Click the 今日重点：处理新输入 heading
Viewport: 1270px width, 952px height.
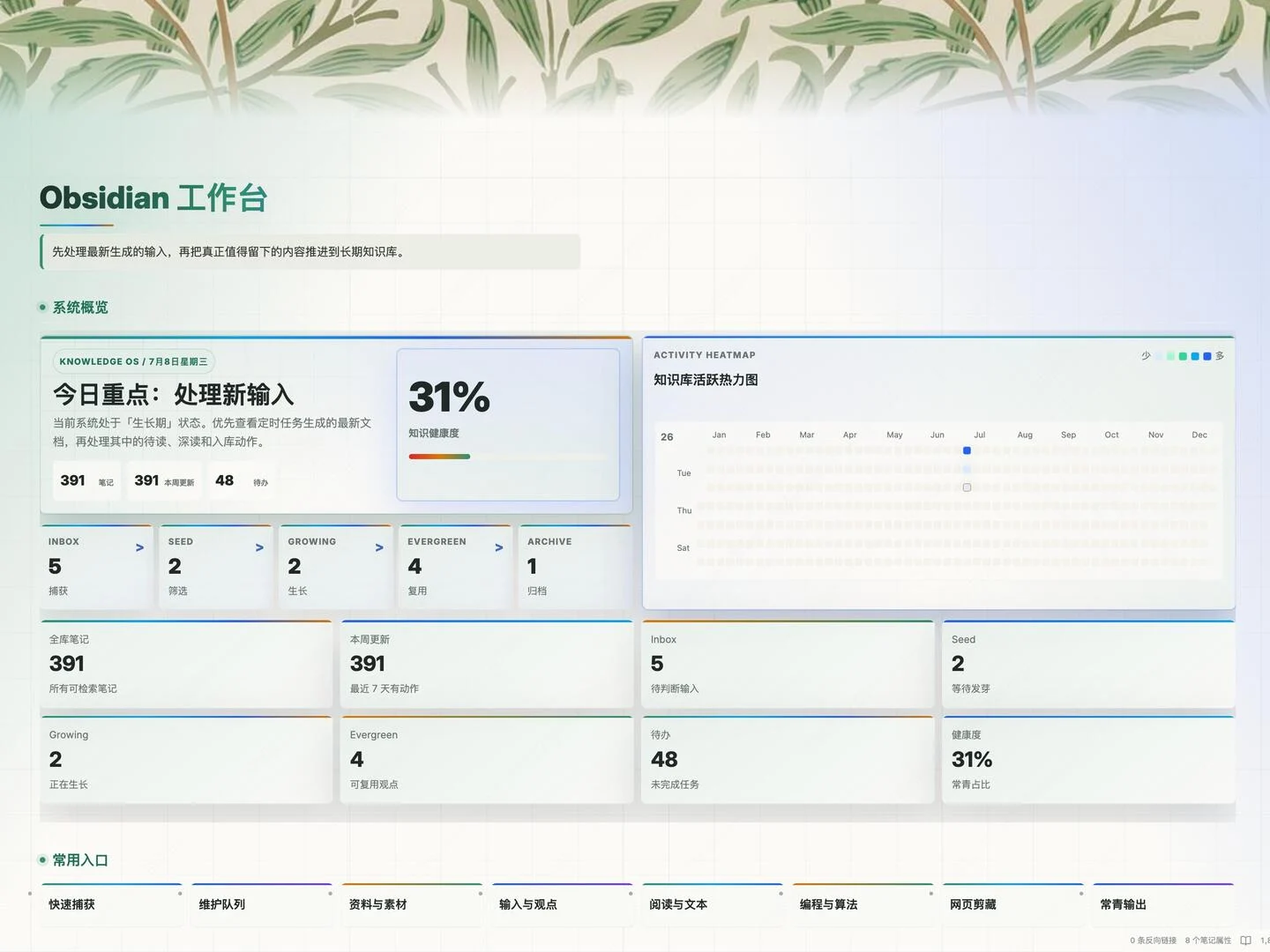coord(174,394)
